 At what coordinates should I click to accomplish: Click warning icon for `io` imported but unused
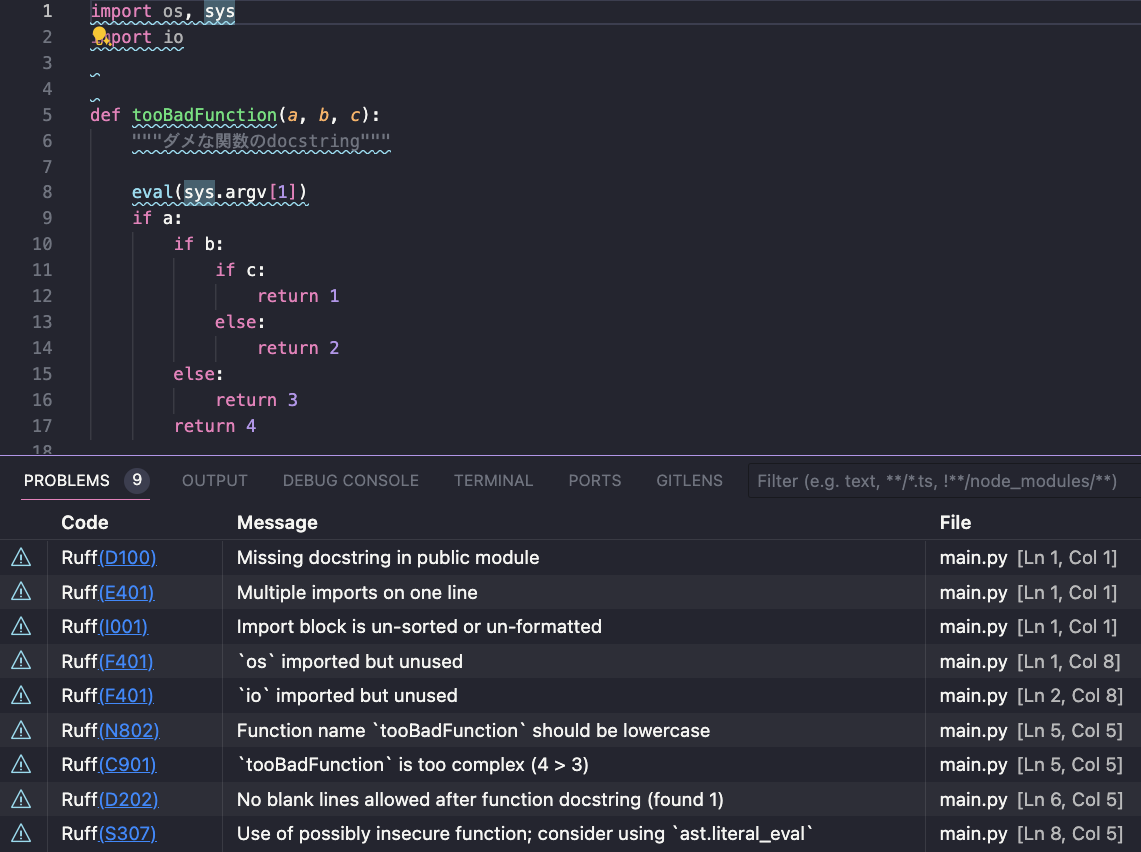coord(21,696)
